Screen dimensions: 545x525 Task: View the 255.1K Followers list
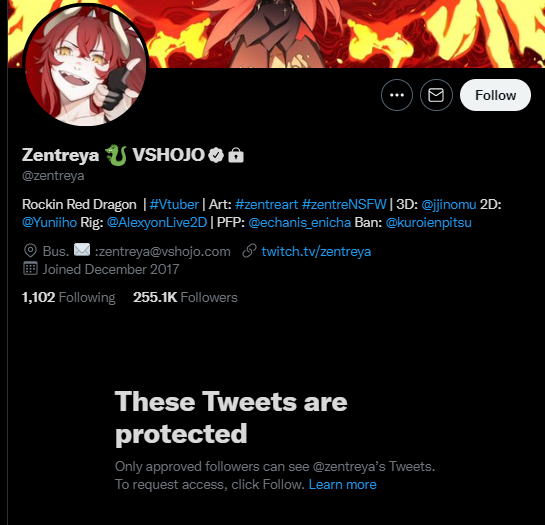pos(185,298)
